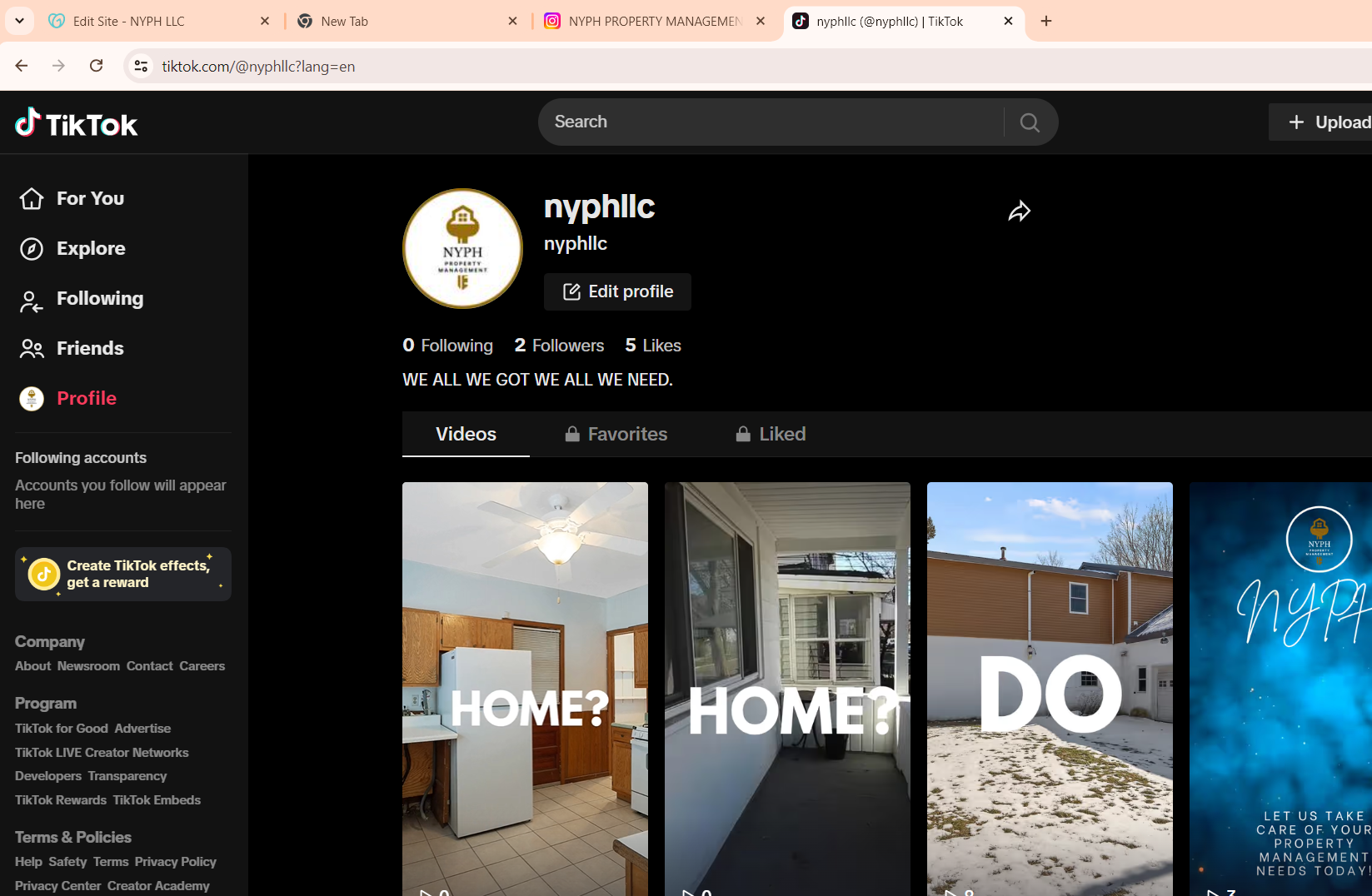Reload the TikTok page
Image resolution: width=1372 pixels, height=896 pixels.
[x=97, y=66]
